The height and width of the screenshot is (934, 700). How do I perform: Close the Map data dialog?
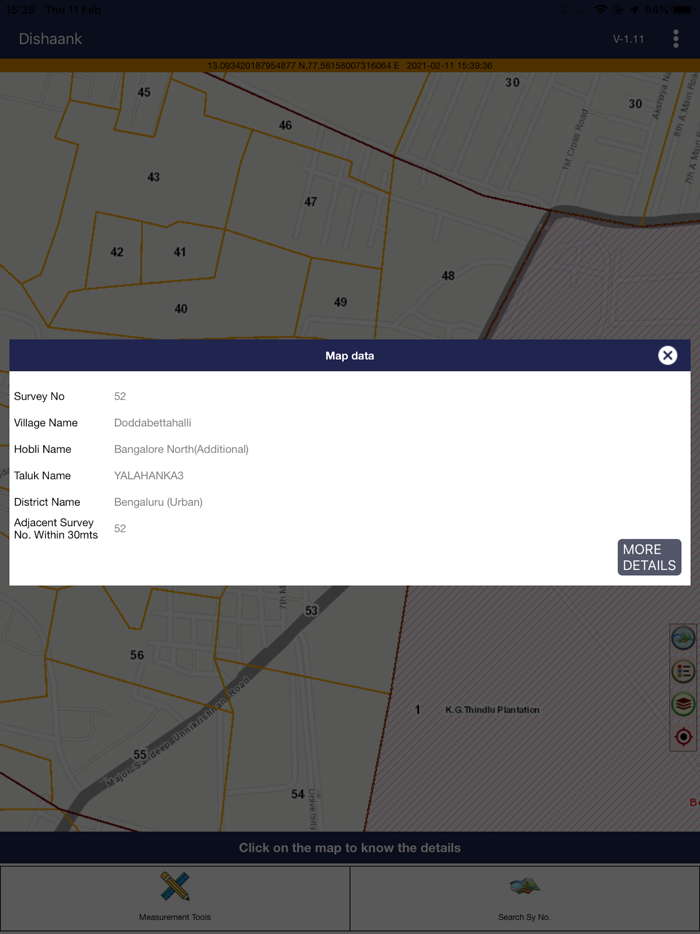667,356
